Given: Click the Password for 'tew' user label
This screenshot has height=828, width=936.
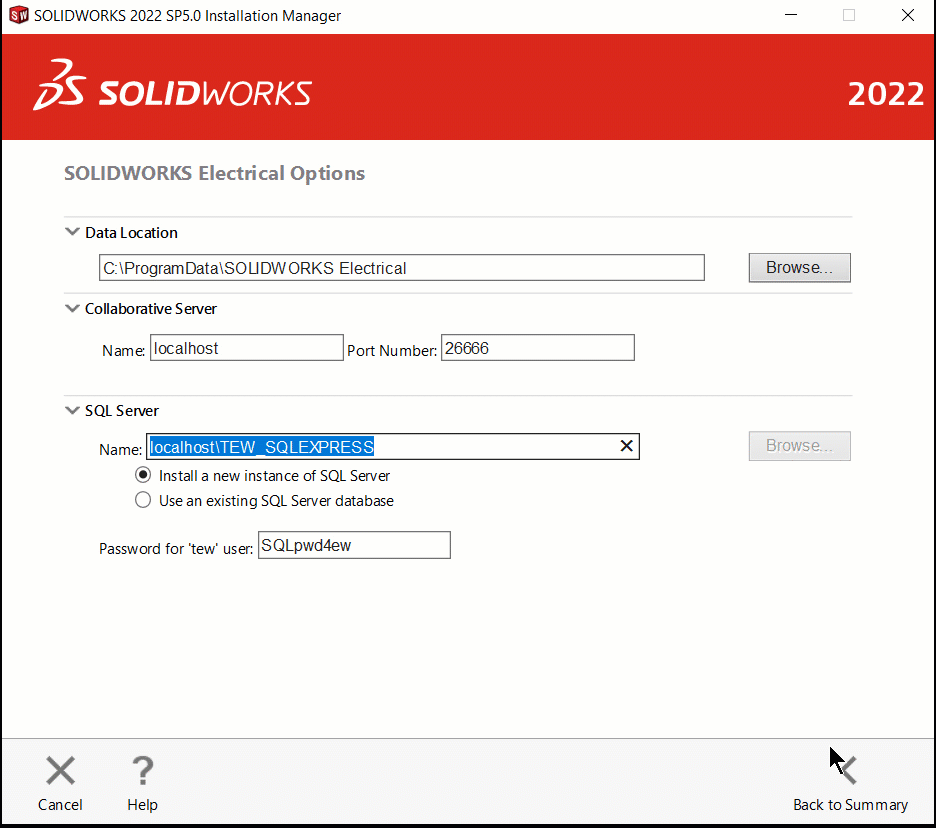Looking at the screenshot, I should click(x=176, y=549).
